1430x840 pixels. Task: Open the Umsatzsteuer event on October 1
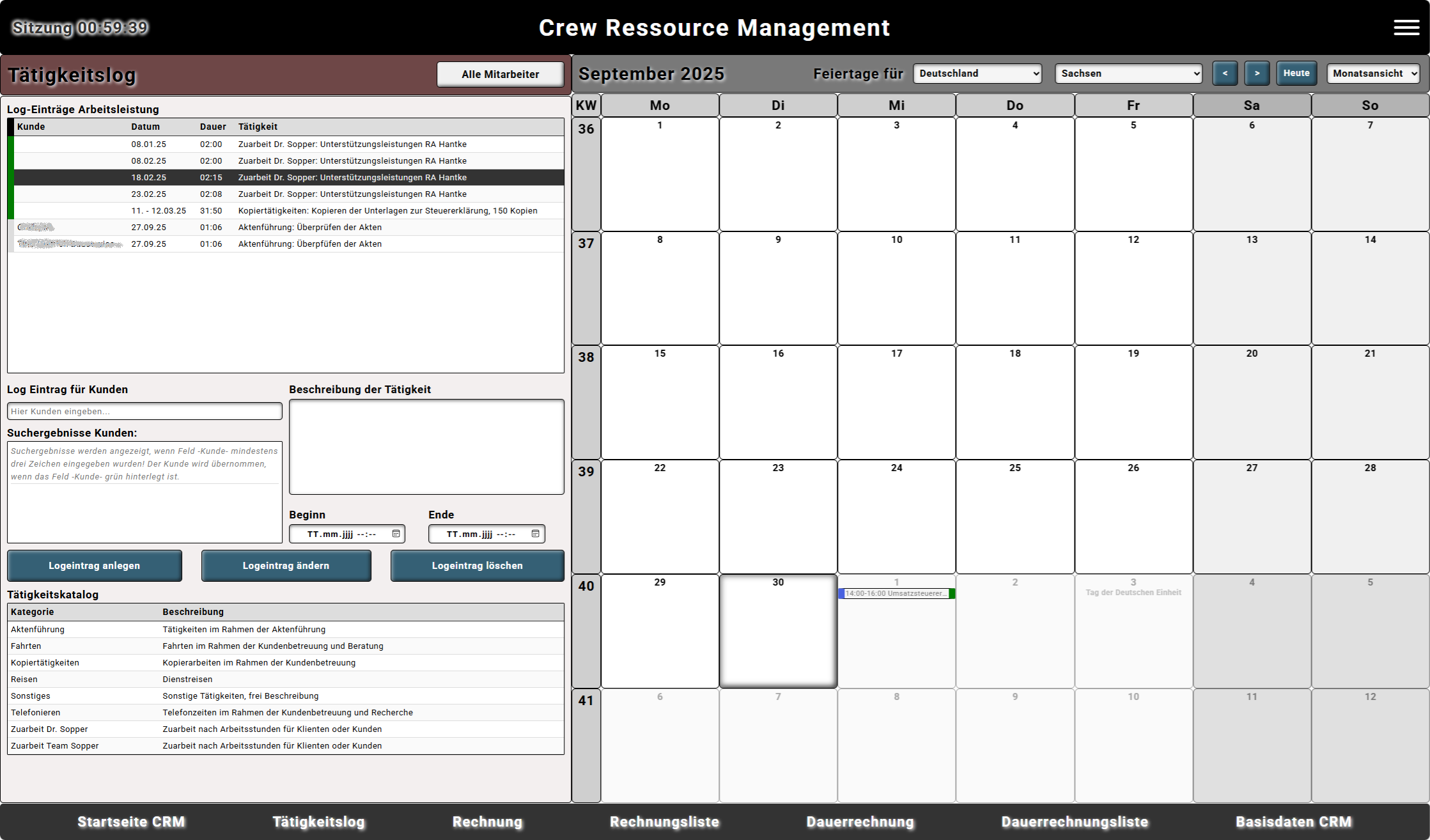pos(896,593)
